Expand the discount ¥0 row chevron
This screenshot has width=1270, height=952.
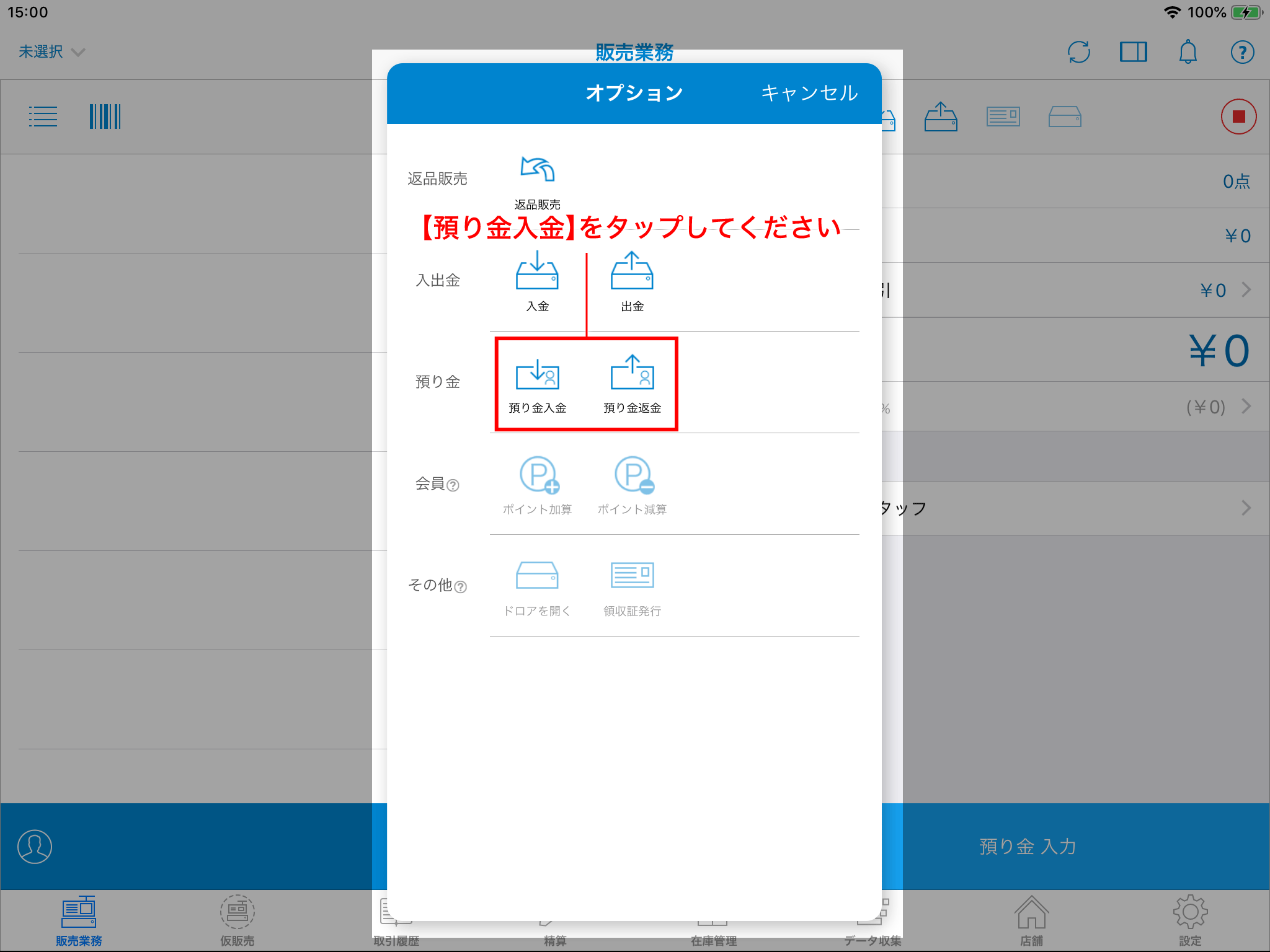click(1246, 290)
